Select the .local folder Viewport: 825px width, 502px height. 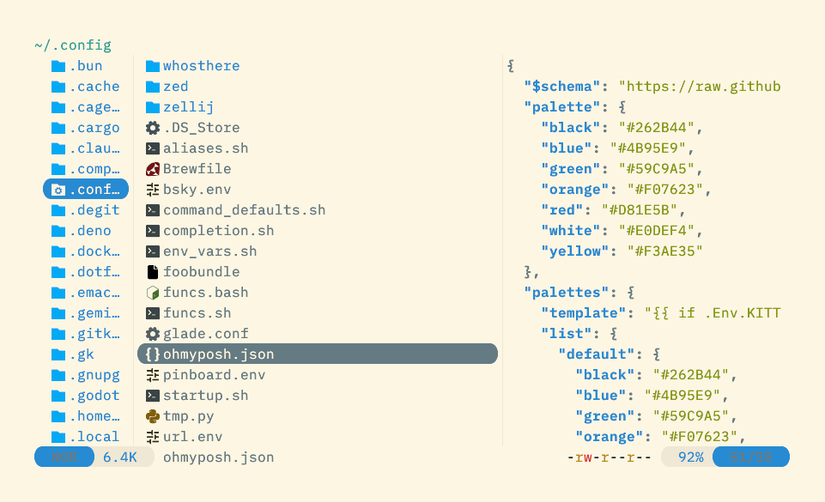pos(86,437)
